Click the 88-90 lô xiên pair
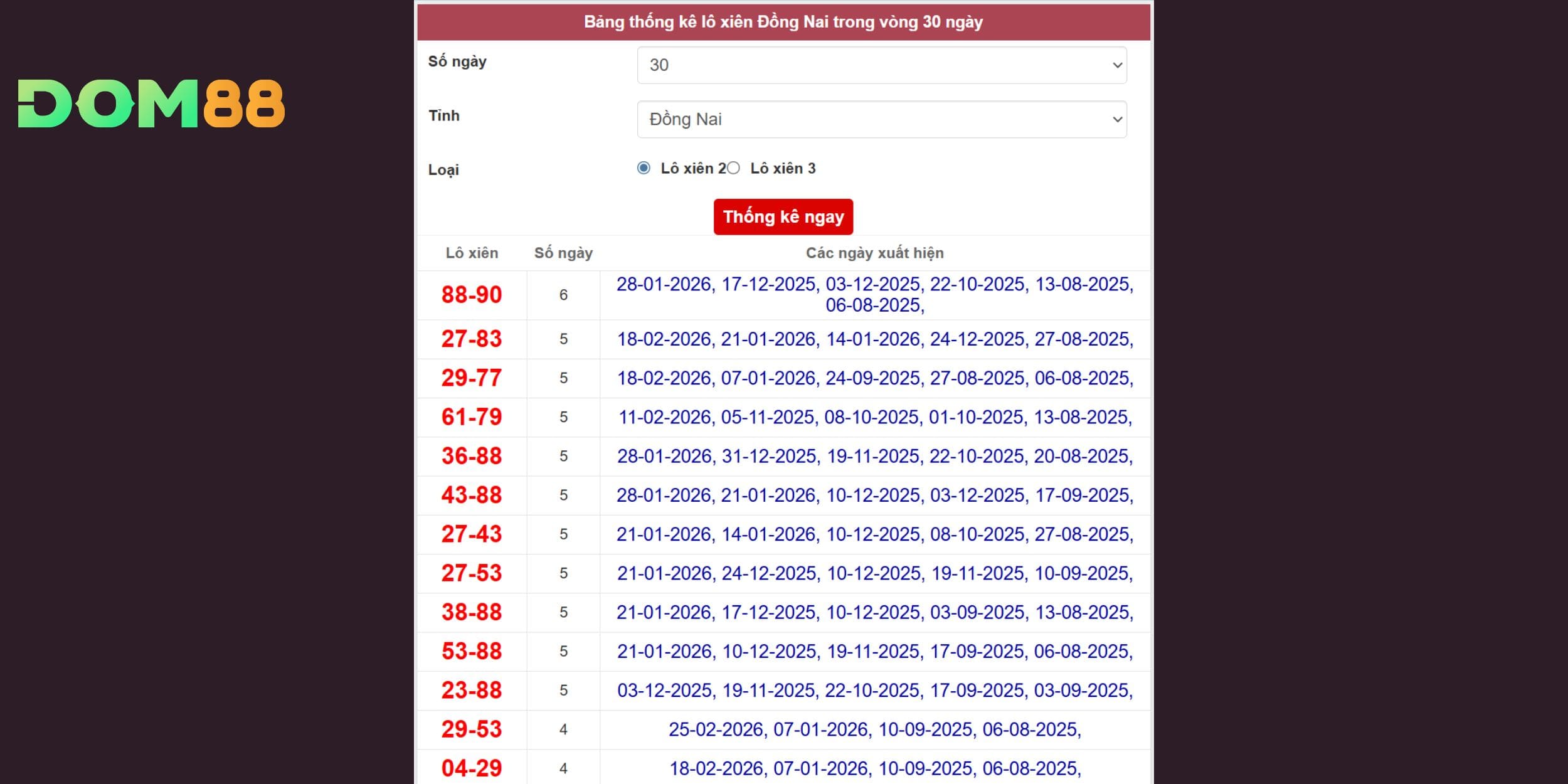 pyautogui.click(x=472, y=295)
